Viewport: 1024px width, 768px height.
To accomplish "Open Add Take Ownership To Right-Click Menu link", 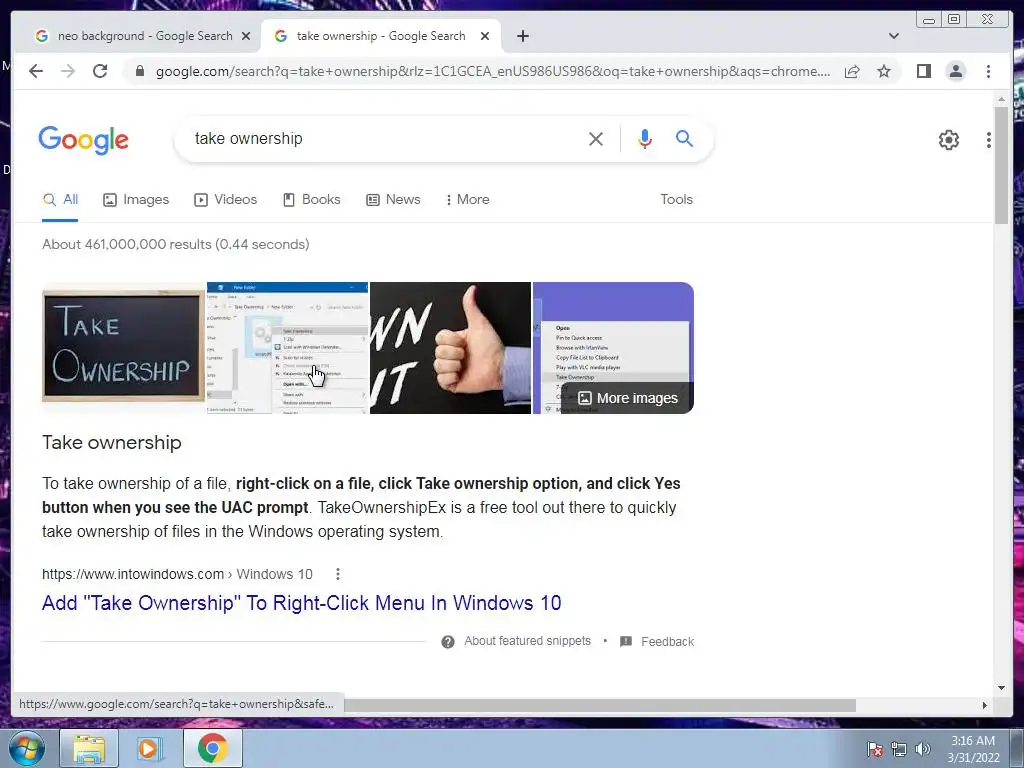I will [x=301, y=603].
